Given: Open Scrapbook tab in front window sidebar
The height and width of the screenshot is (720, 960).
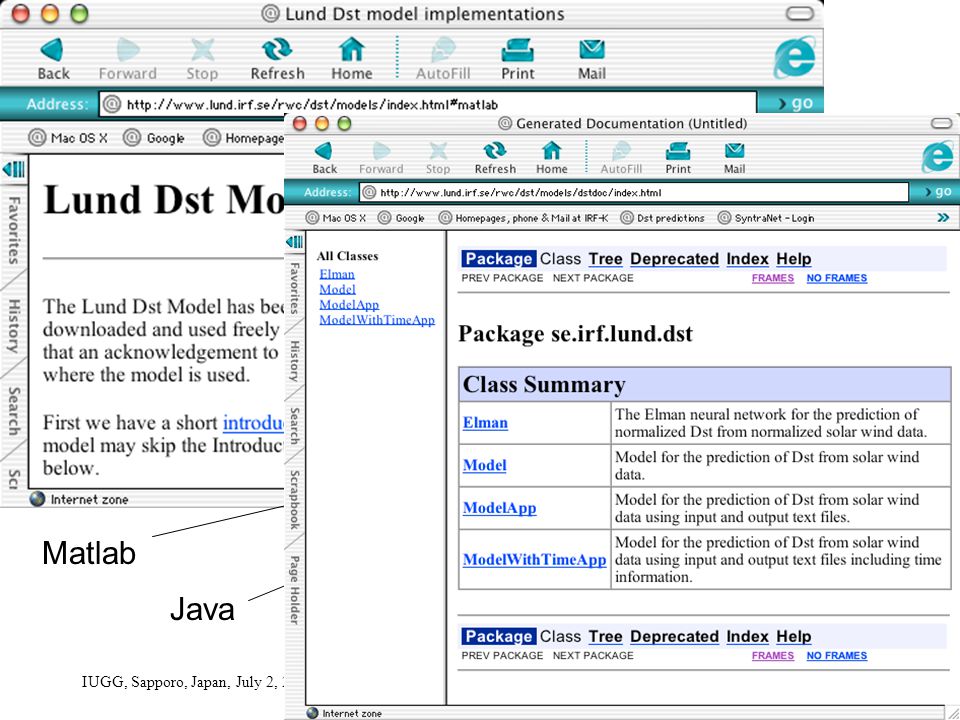Looking at the screenshot, I should click(294, 500).
